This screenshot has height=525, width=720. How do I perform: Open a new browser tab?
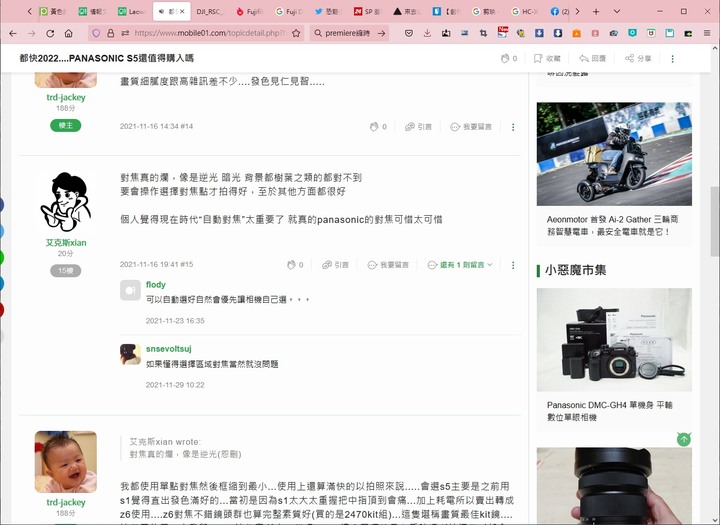[x=596, y=11]
